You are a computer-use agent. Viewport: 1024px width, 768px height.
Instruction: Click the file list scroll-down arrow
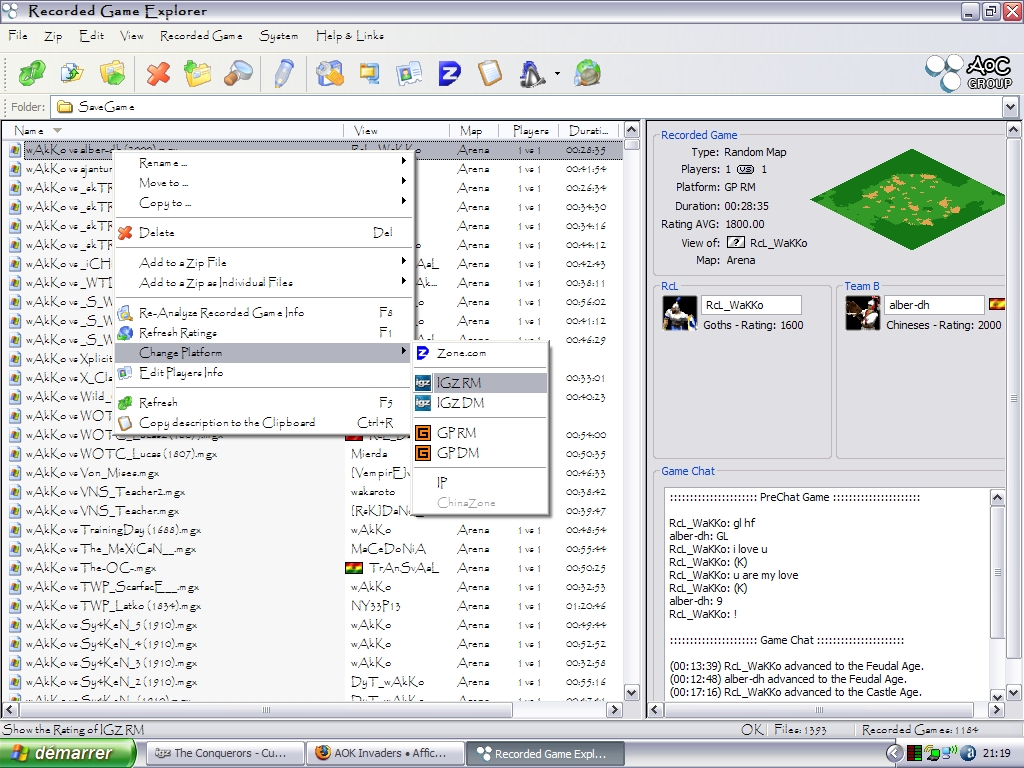point(632,692)
